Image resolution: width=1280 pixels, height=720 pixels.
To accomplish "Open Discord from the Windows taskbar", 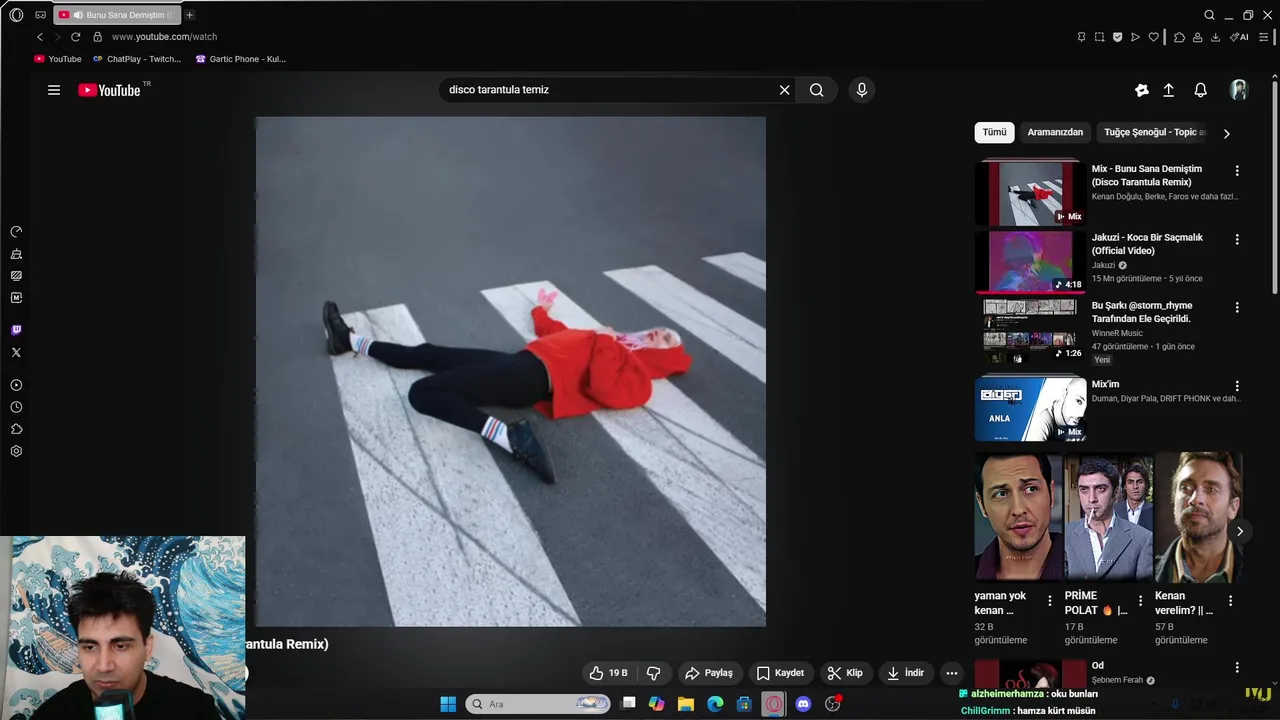I will pos(803,704).
